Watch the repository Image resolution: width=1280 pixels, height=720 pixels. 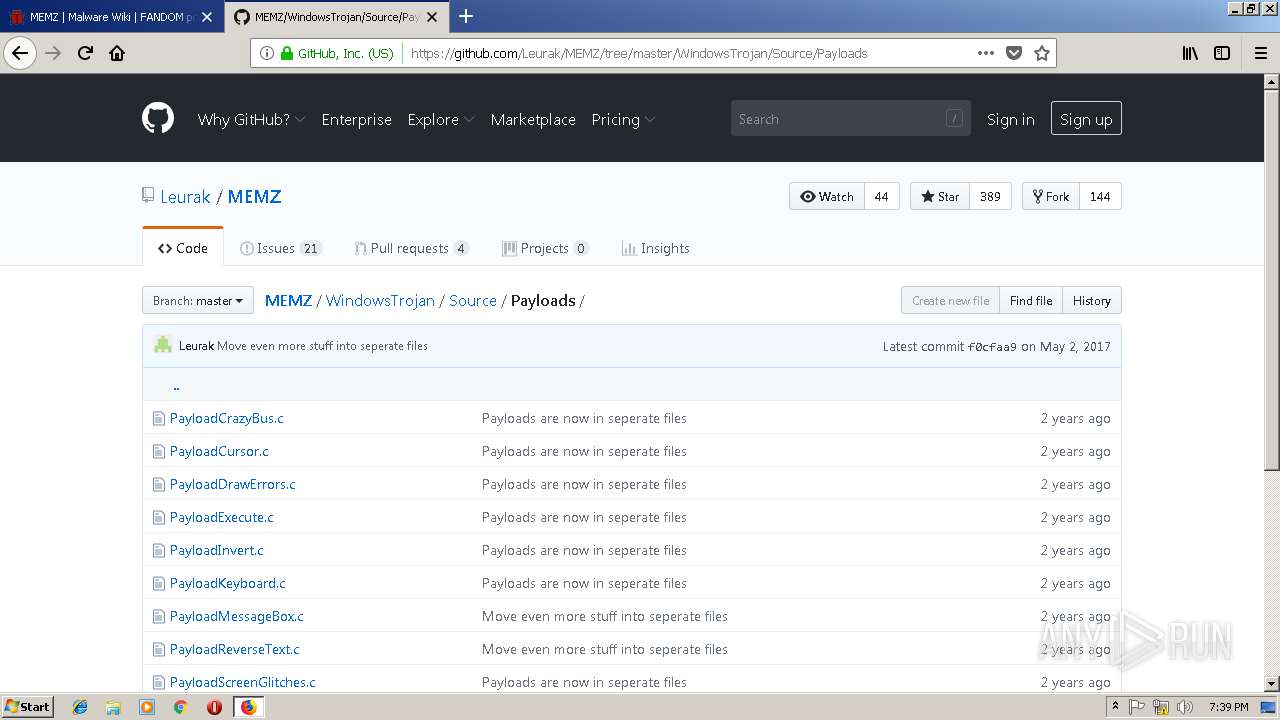click(827, 196)
